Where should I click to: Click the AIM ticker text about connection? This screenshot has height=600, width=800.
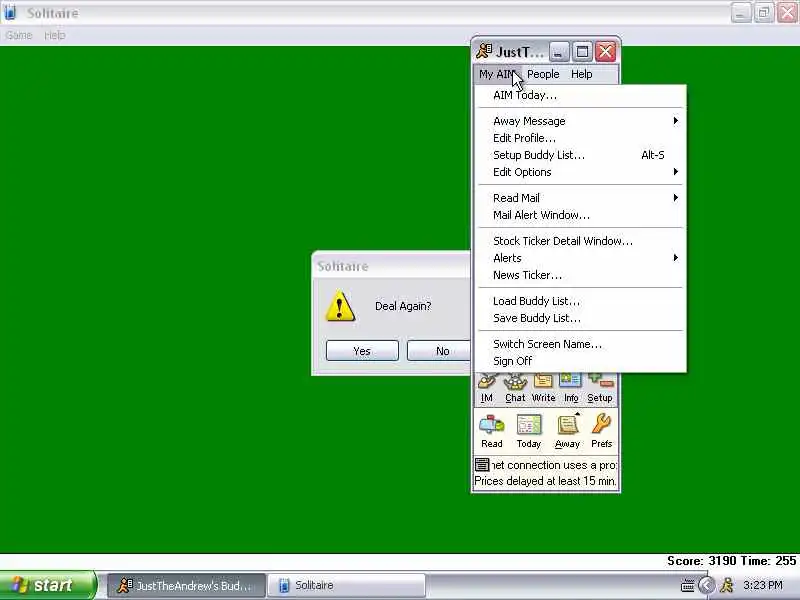coord(554,465)
